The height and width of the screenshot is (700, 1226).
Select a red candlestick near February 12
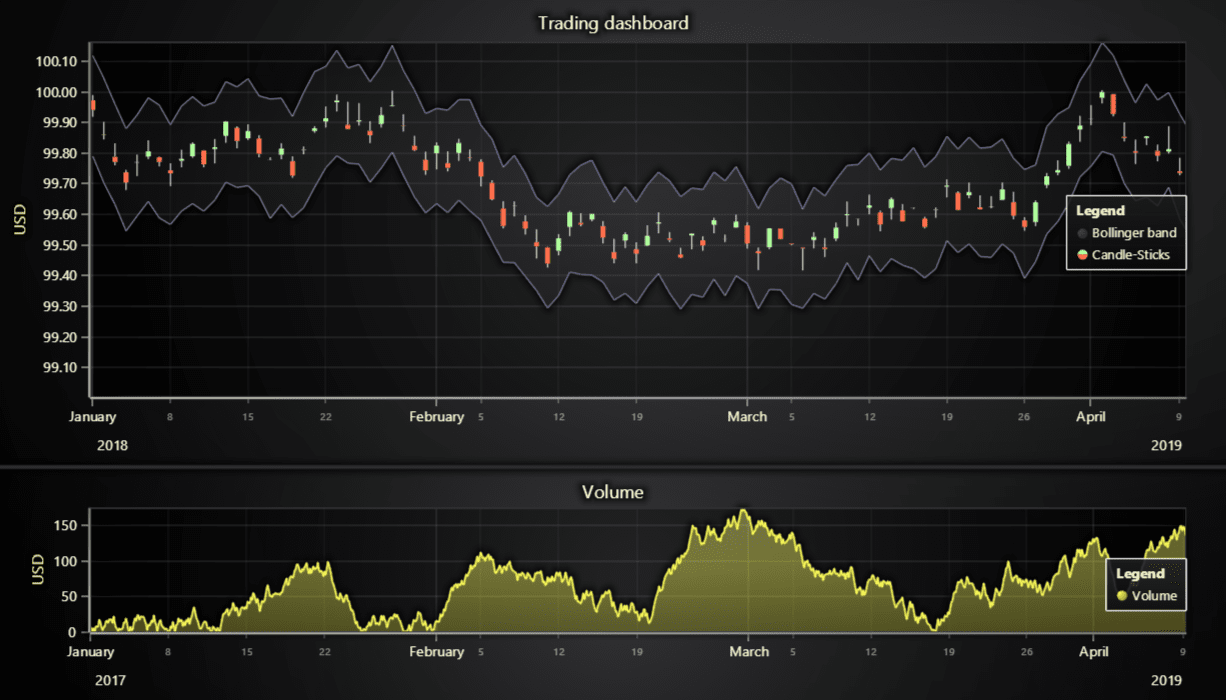[547, 255]
